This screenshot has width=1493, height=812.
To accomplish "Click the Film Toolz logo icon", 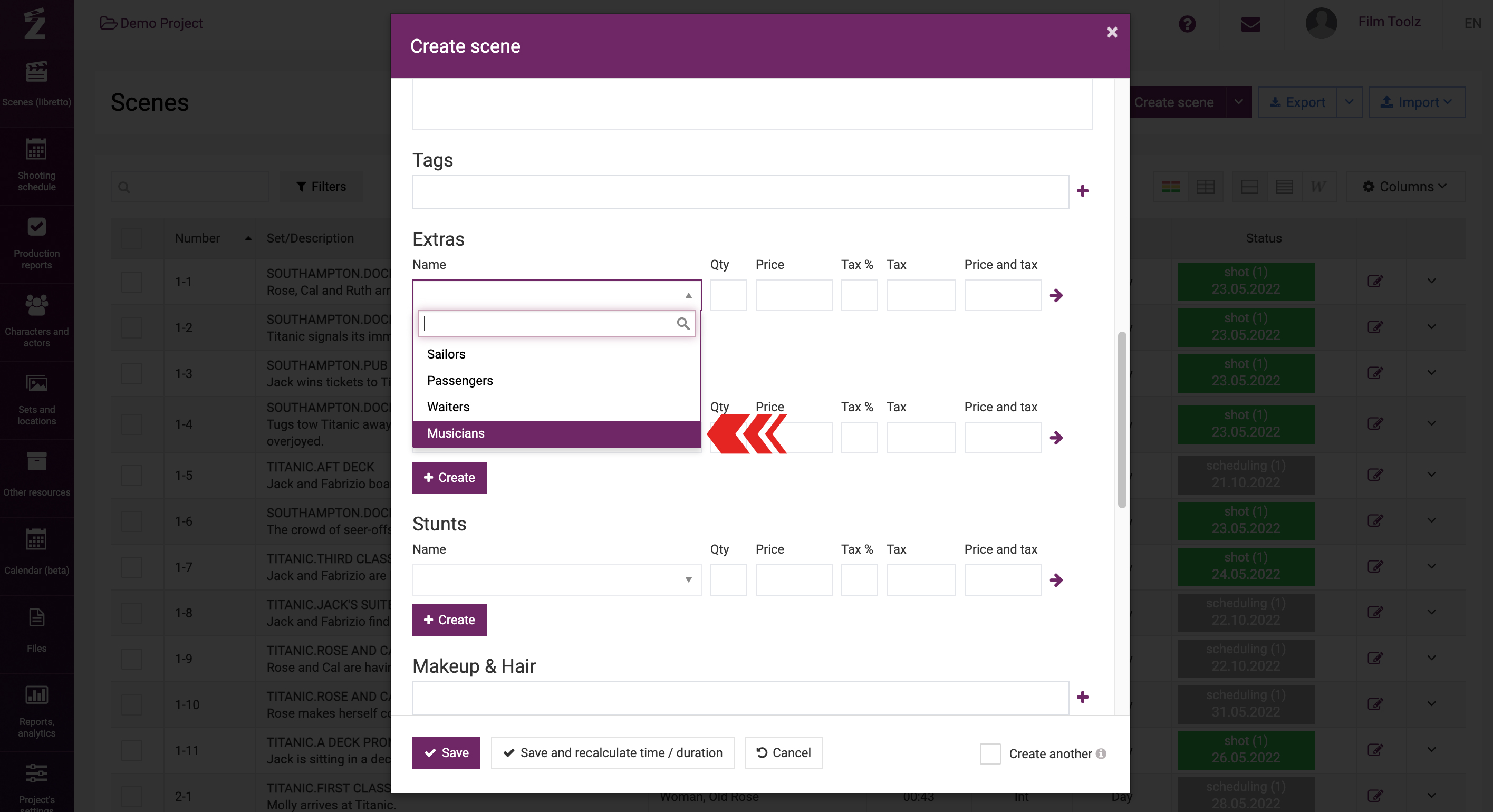I will (x=35, y=24).
